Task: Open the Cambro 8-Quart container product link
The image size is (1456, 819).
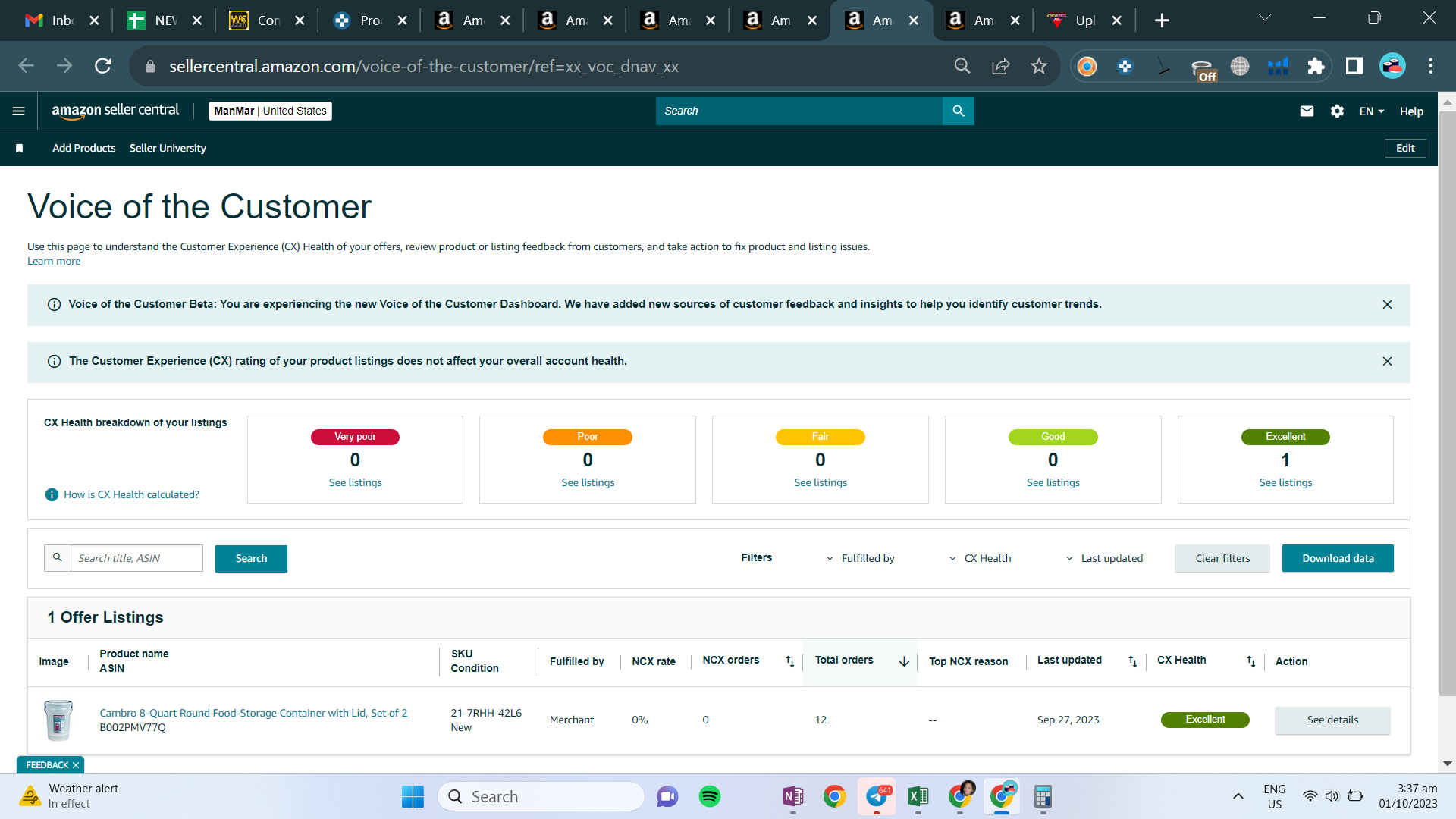Action: click(253, 714)
